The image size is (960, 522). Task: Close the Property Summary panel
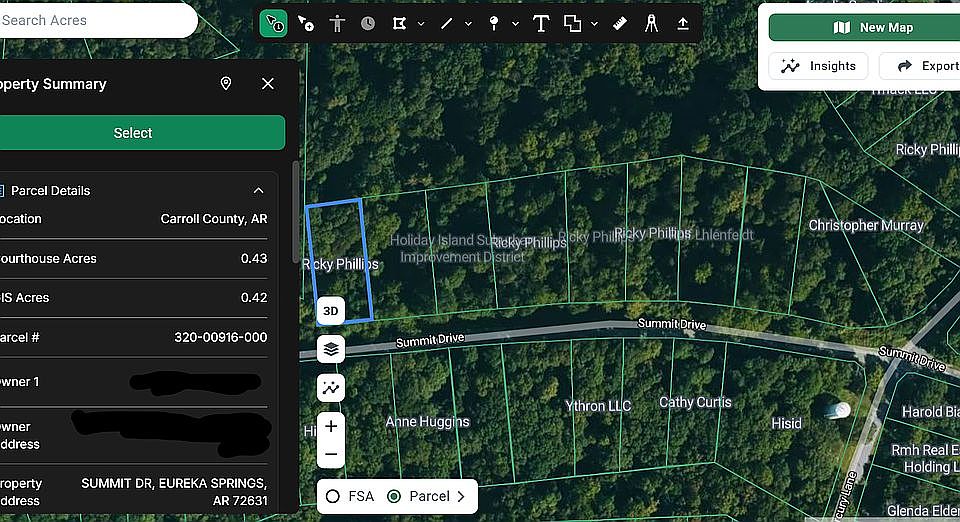(x=268, y=84)
